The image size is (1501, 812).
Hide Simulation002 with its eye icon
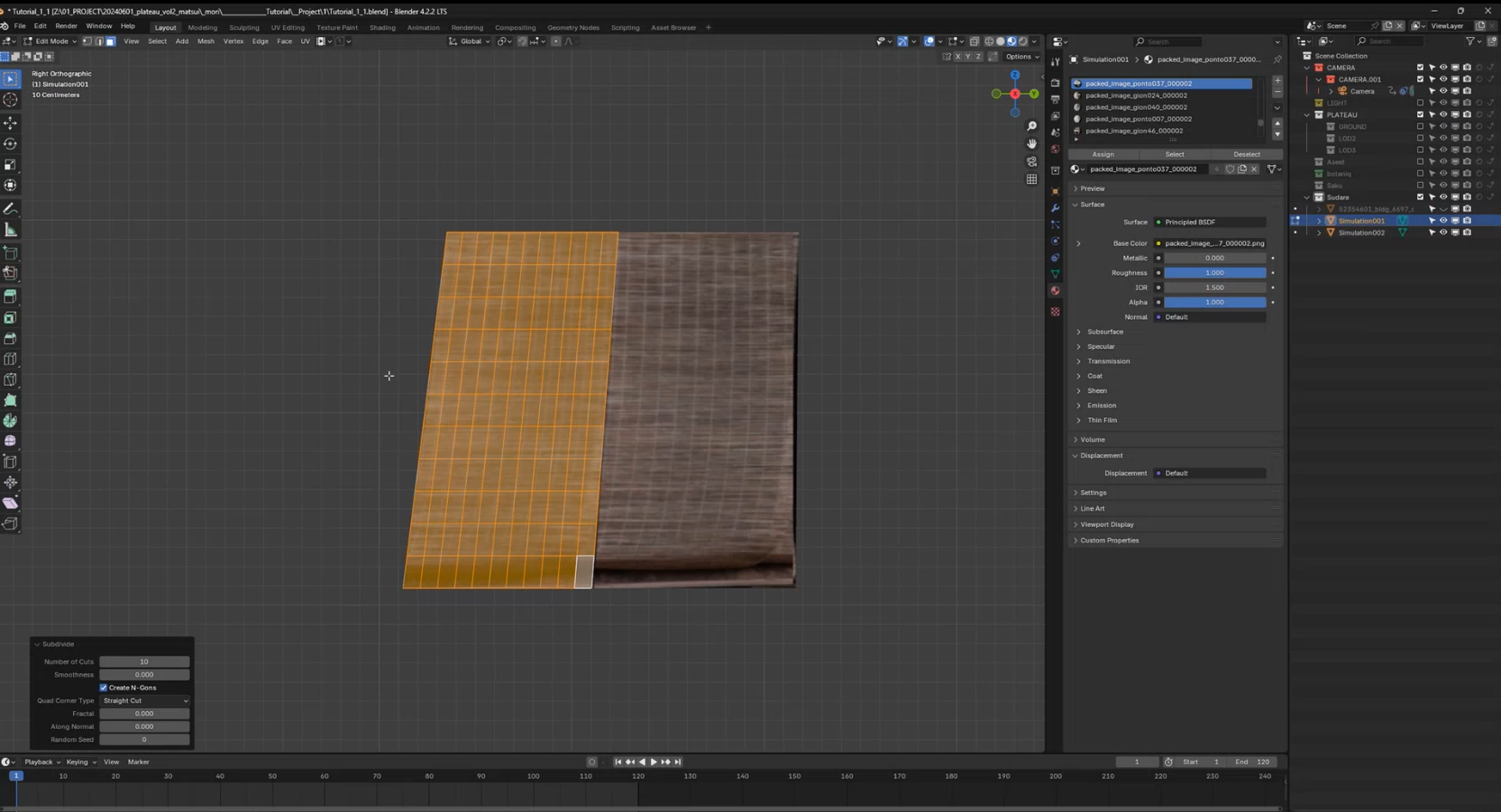tap(1442, 233)
